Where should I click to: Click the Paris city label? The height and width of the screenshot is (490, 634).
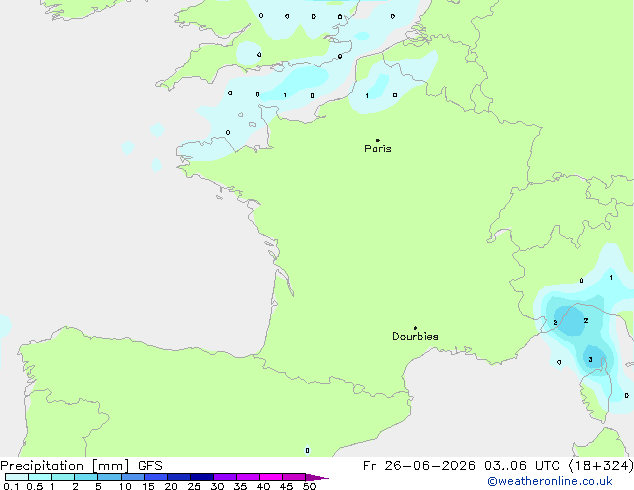pyautogui.click(x=378, y=148)
